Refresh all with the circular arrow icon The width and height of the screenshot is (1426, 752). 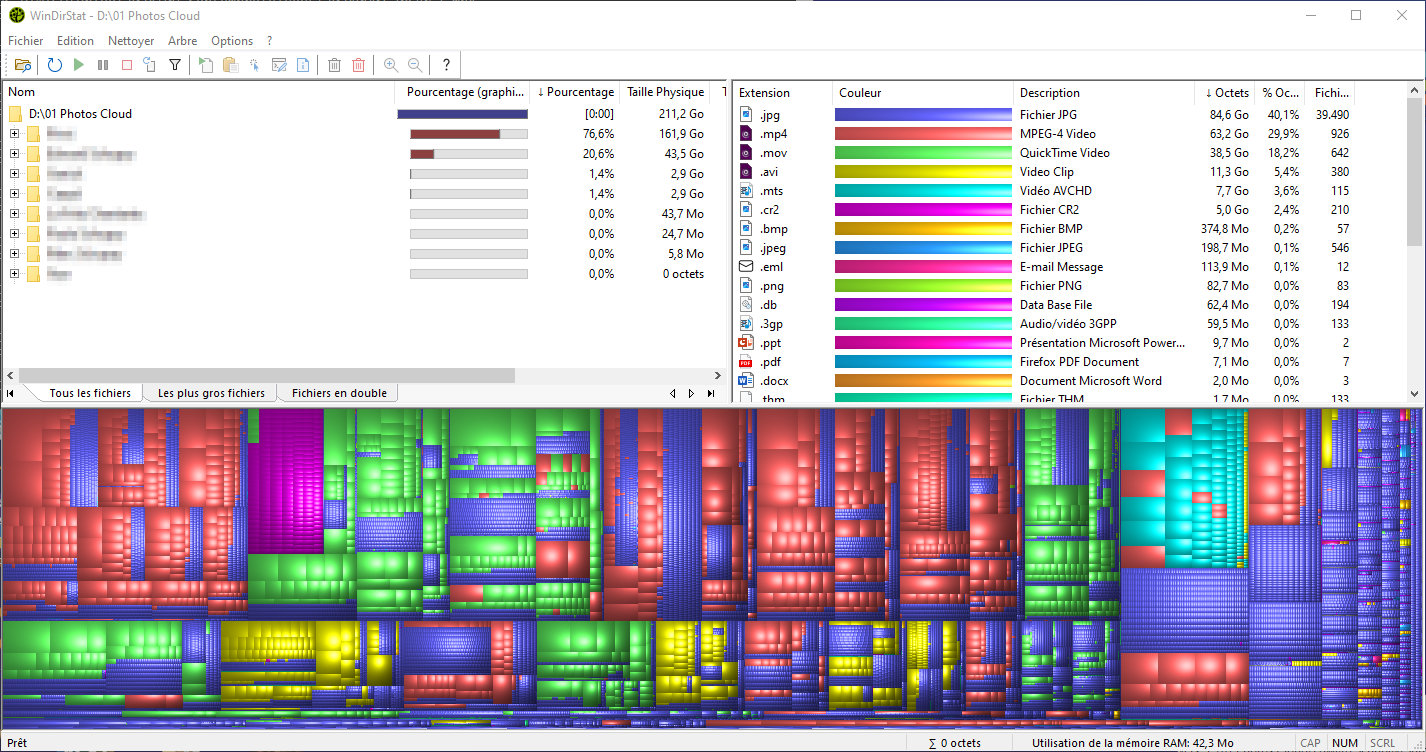pos(55,65)
